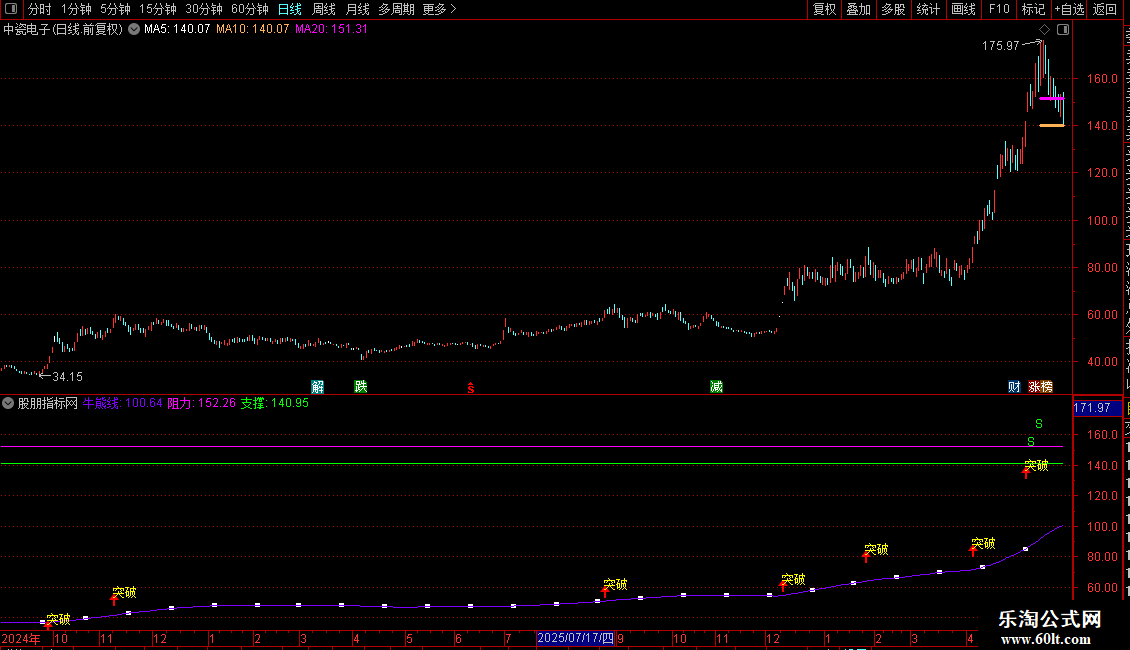1130x650 pixels.
Task: Click the 涨榜 event marker
Action: coord(1040,387)
